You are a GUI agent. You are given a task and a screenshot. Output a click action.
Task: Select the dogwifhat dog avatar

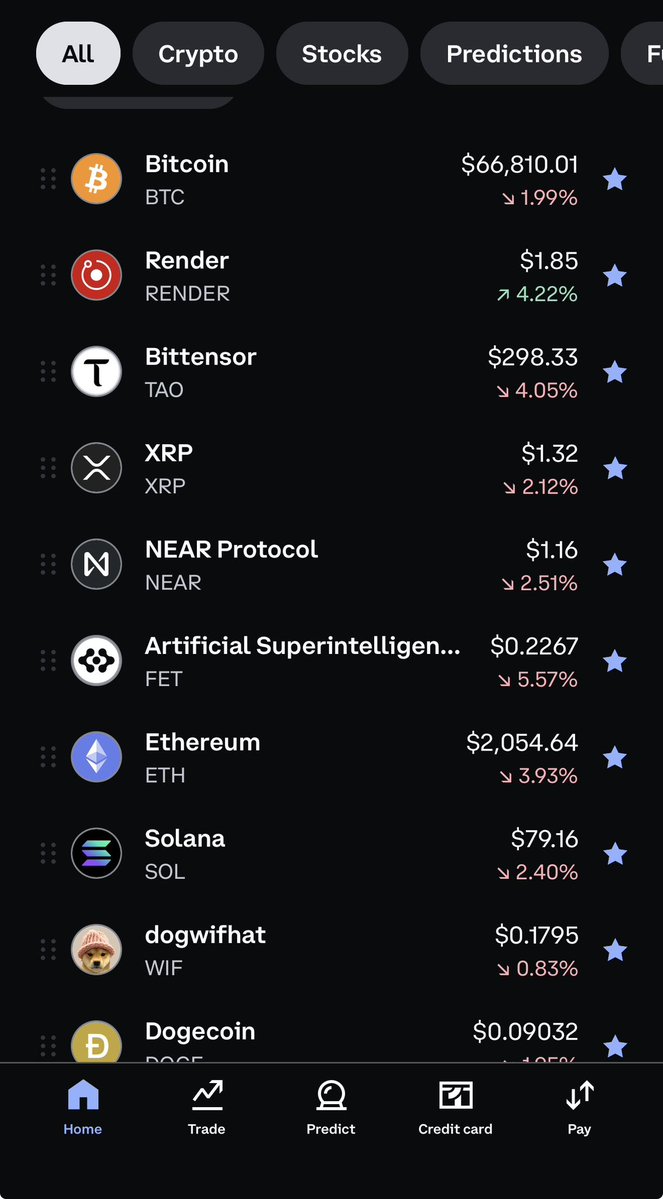[96, 950]
